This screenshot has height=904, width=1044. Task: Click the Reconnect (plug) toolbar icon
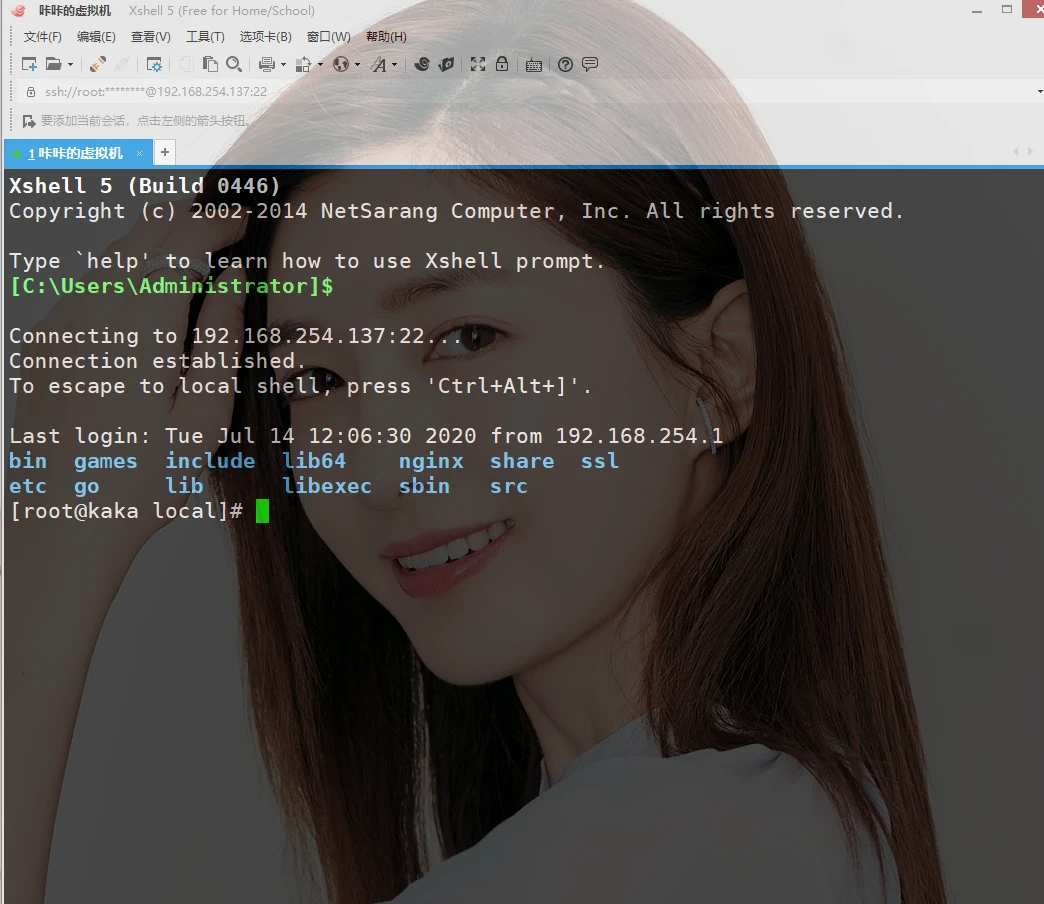pyautogui.click(x=97, y=64)
